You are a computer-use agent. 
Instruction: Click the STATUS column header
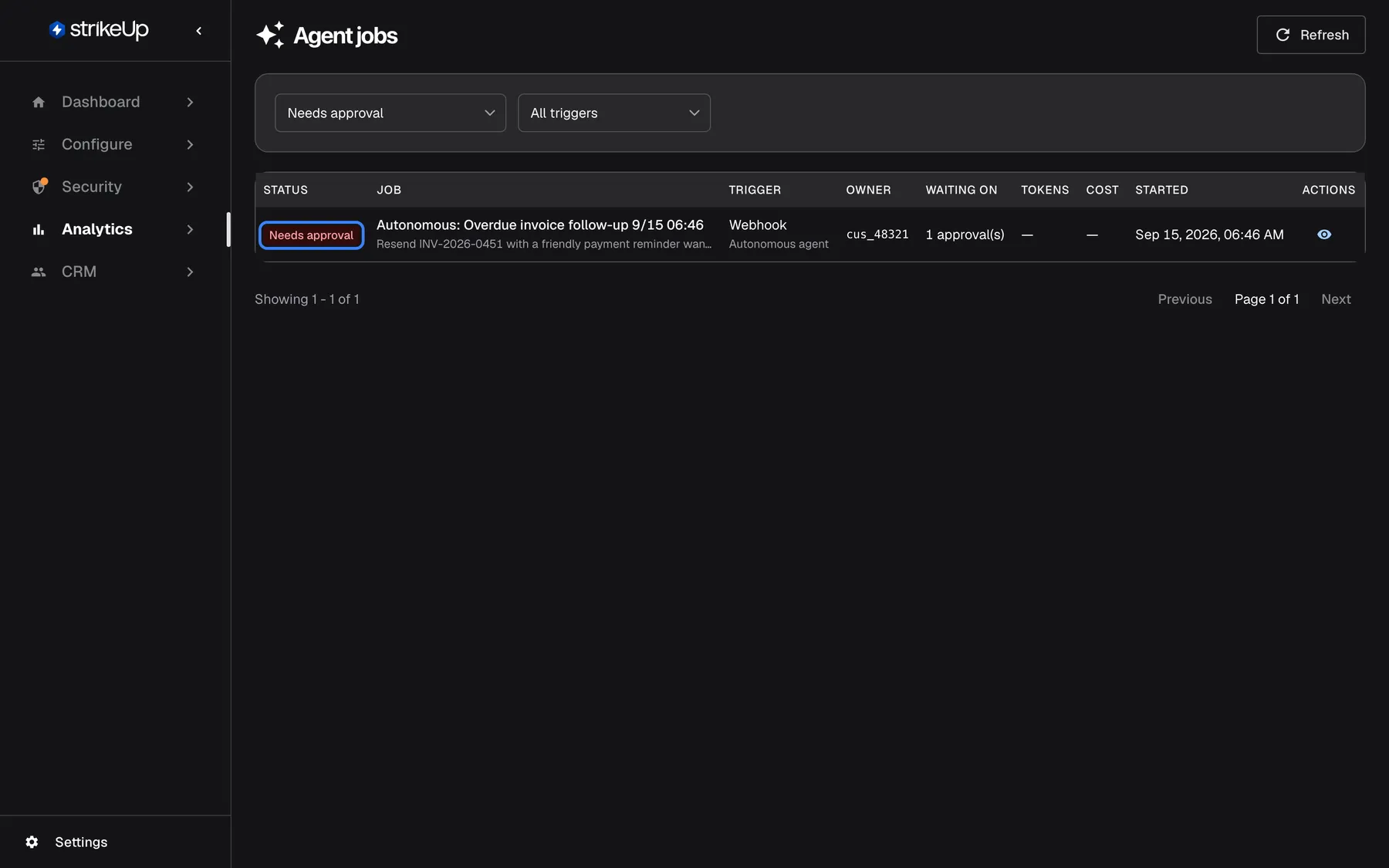tap(286, 190)
